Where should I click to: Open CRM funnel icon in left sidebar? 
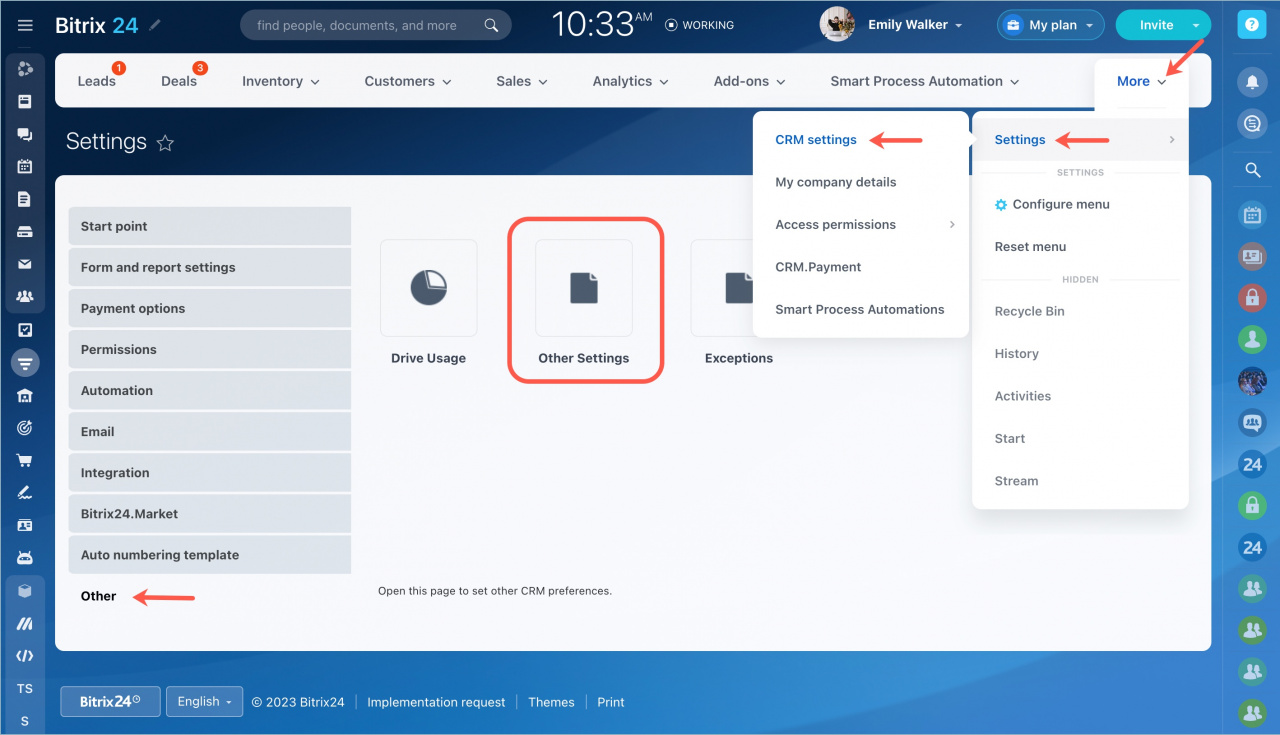[25, 362]
